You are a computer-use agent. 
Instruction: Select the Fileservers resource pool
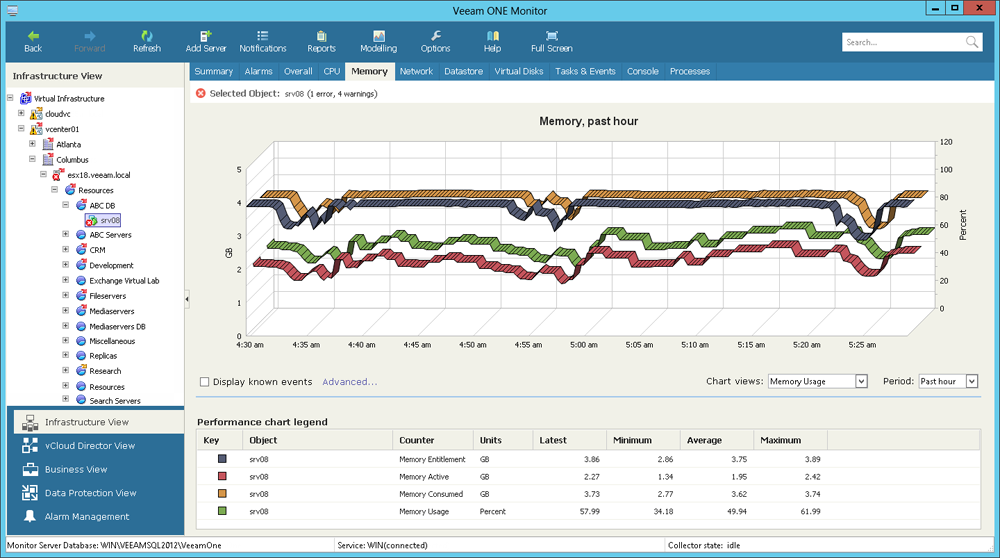click(108, 297)
